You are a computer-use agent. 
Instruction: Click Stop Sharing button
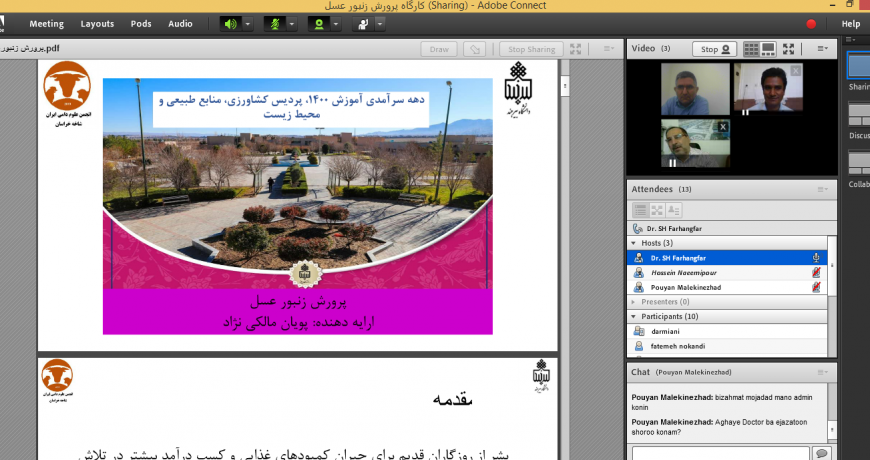click(x=532, y=49)
